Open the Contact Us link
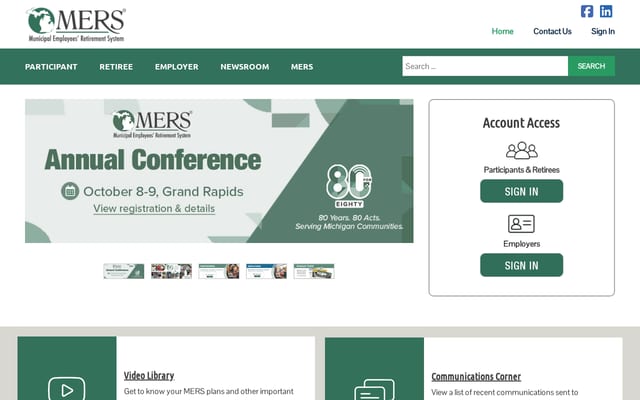 [x=552, y=31]
